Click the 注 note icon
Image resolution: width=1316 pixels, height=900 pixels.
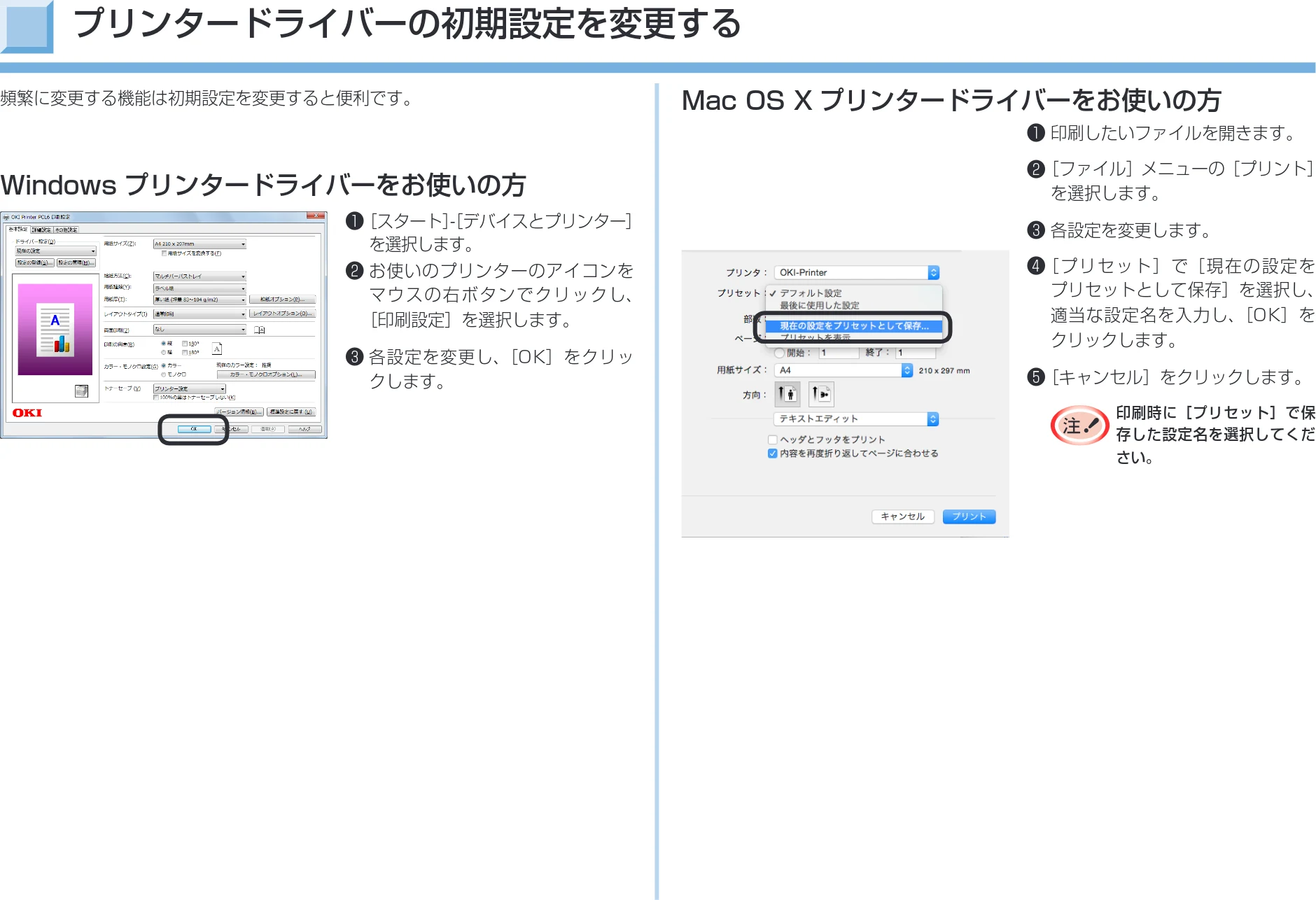pyautogui.click(x=1079, y=426)
